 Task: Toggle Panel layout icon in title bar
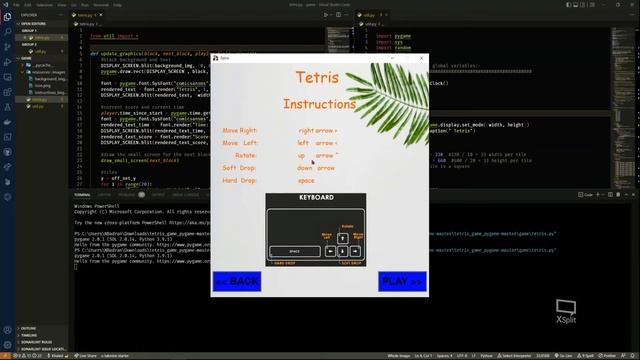(x=576, y=5)
